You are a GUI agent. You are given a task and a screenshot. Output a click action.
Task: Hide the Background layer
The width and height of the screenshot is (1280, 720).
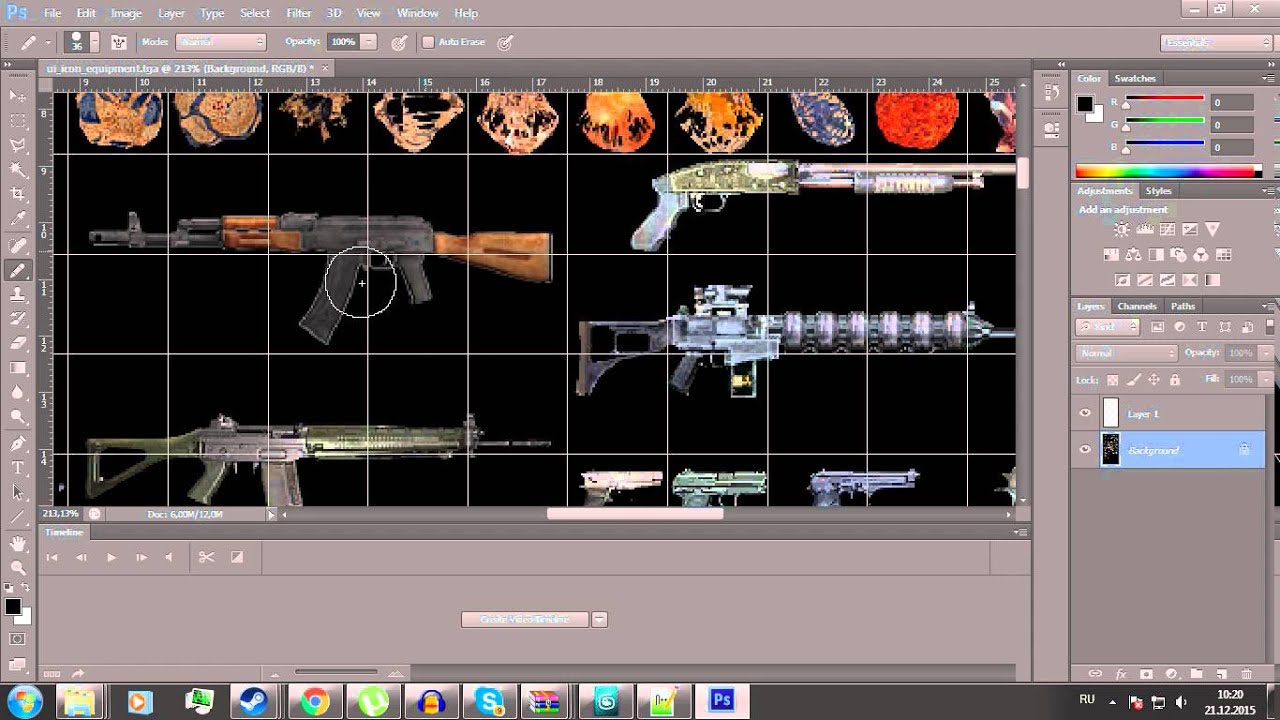coord(1085,449)
